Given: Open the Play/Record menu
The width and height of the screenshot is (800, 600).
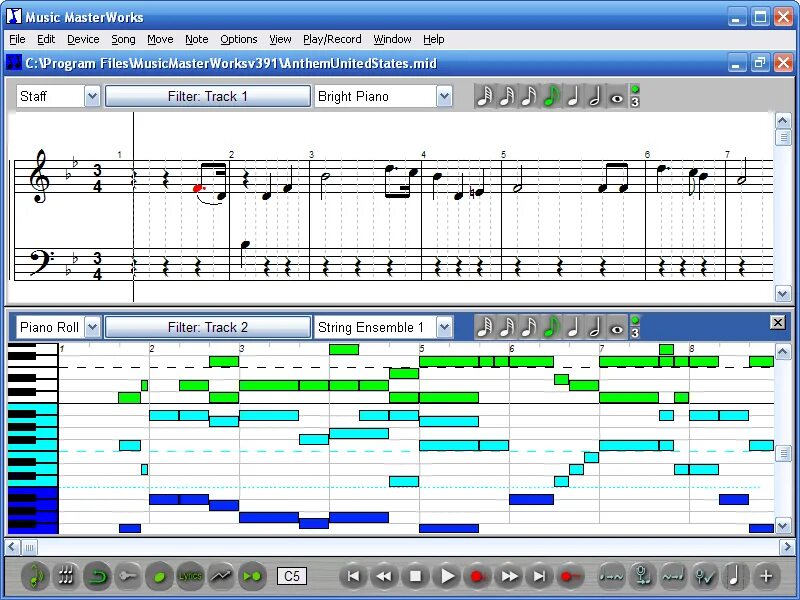Looking at the screenshot, I should tap(332, 39).
